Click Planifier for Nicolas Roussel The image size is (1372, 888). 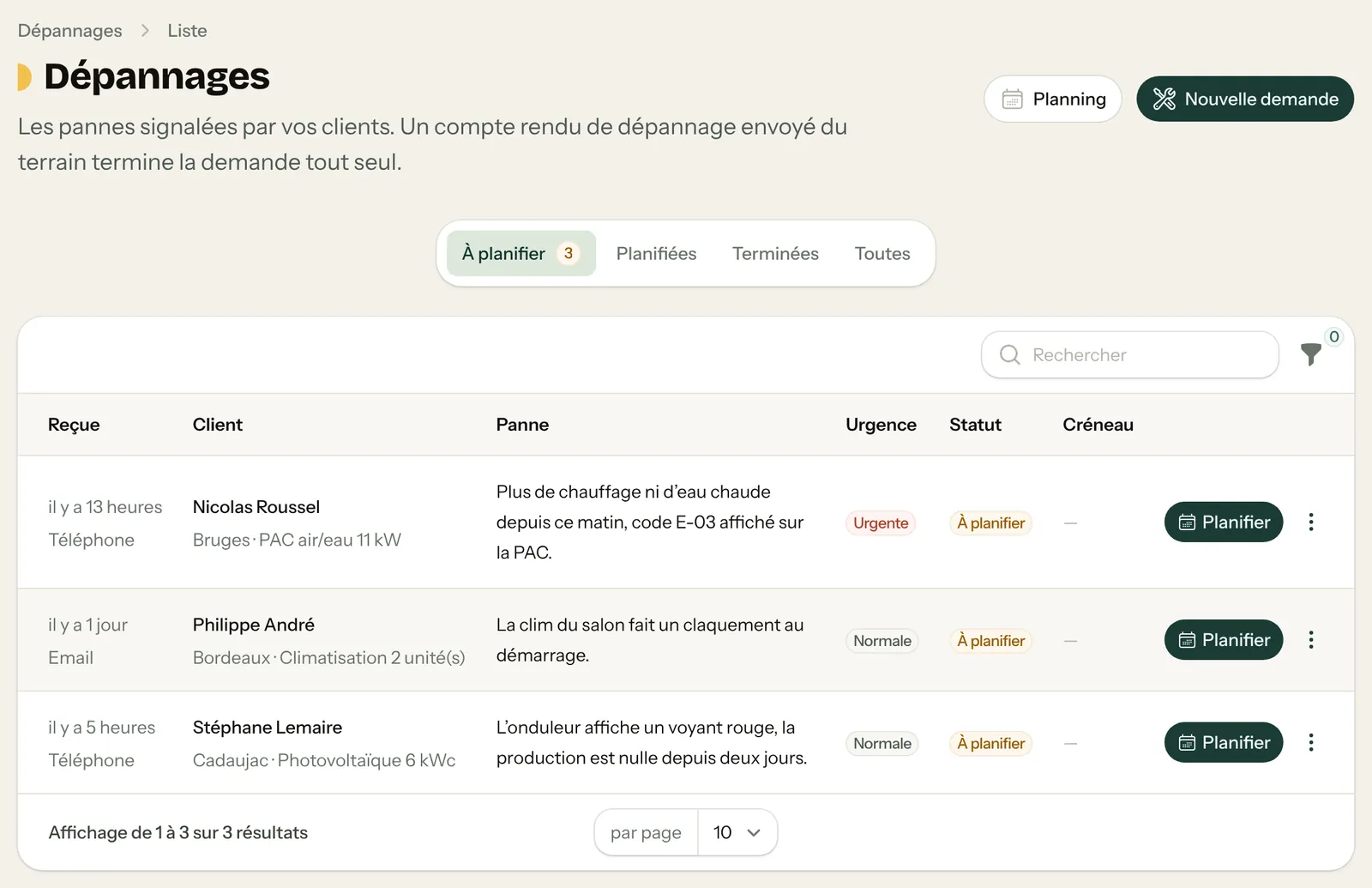tap(1224, 522)
